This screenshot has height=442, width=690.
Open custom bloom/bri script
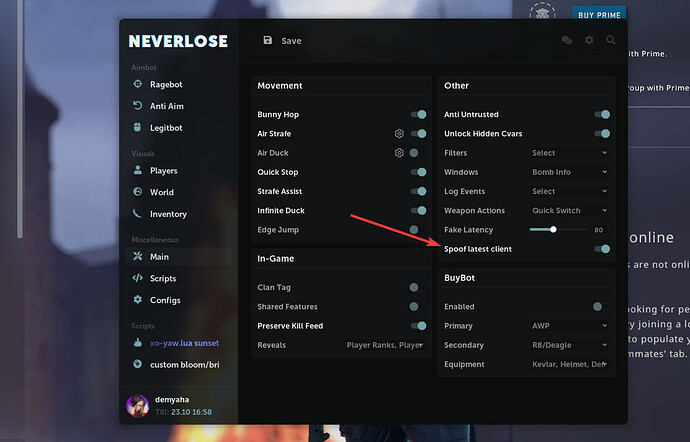[x=184, y=365]
